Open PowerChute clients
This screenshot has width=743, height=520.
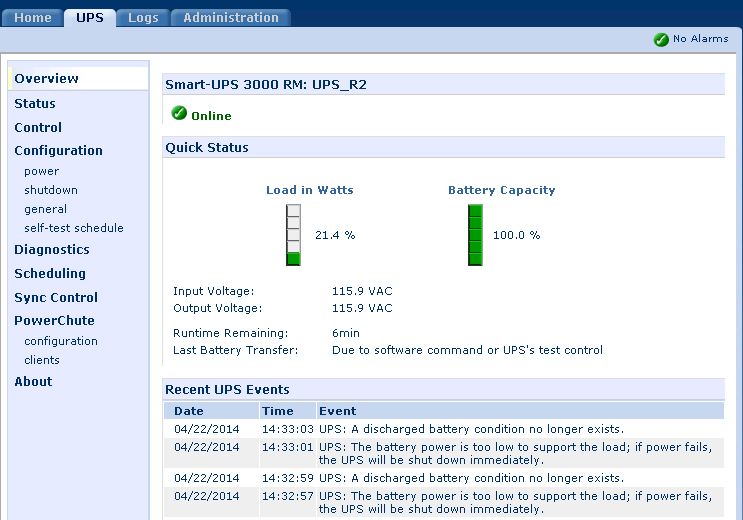tap(42, 360)
